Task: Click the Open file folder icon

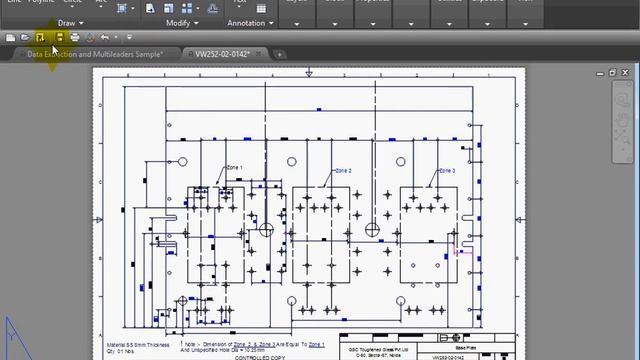Action: tap(25, 38)
